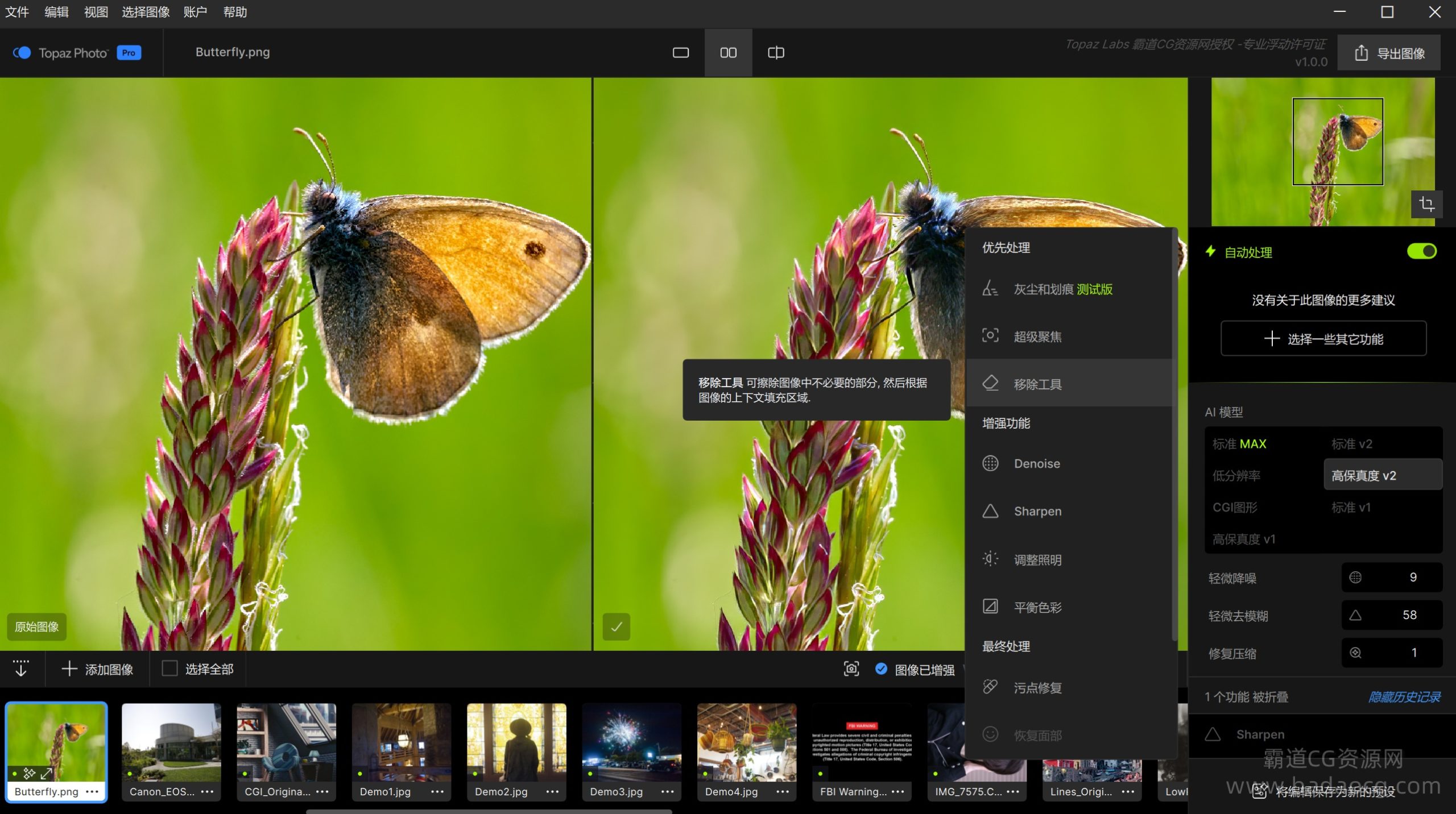Click the crop tool icon

[x=1426, y=204]
